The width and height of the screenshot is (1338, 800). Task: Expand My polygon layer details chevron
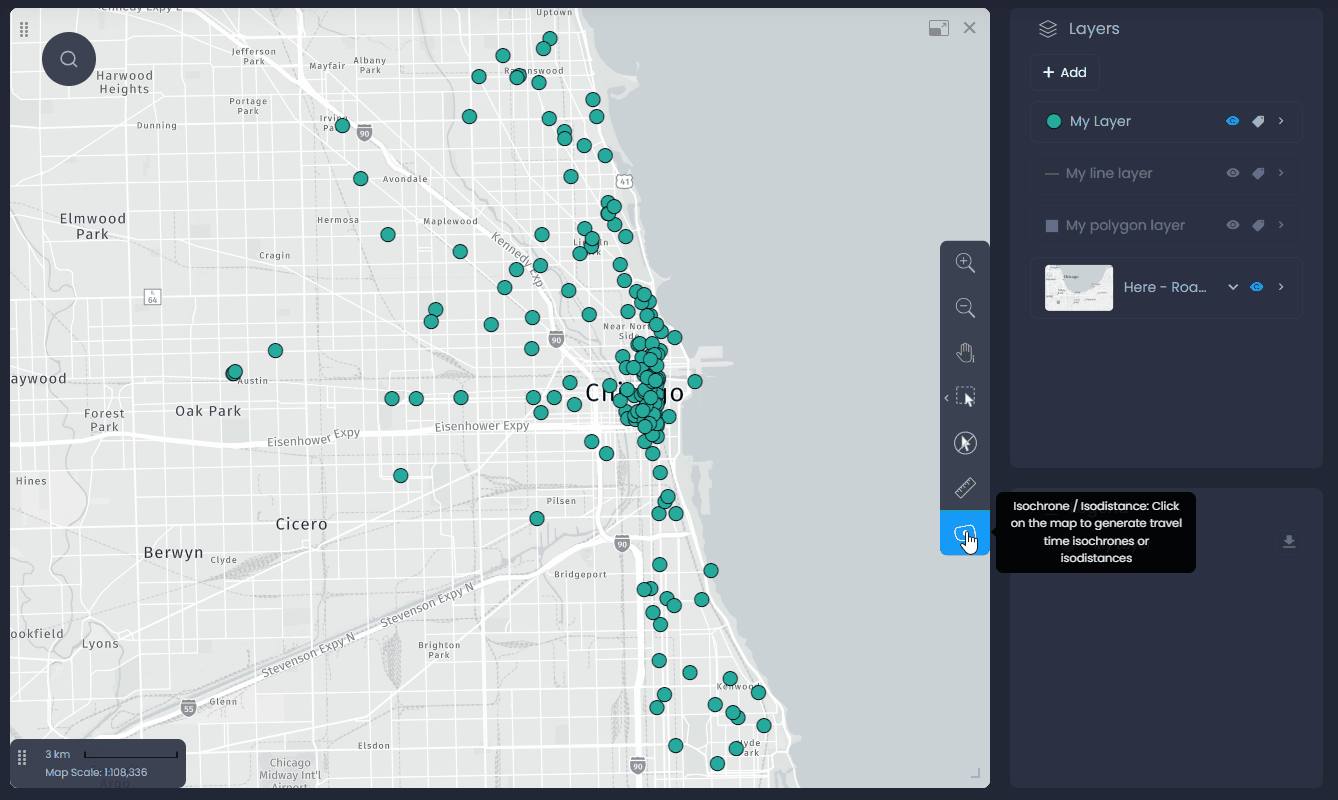[1281, 225]
